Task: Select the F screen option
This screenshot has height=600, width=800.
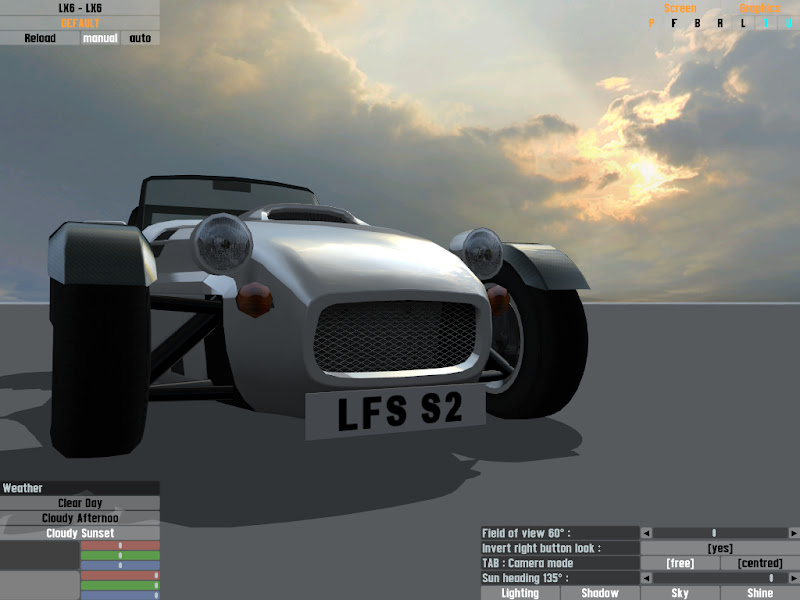Action: click(x=674, y=23)
